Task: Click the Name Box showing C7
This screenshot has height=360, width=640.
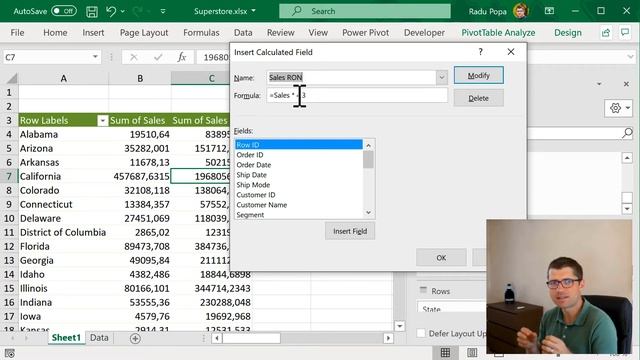Action: (47, 57)
